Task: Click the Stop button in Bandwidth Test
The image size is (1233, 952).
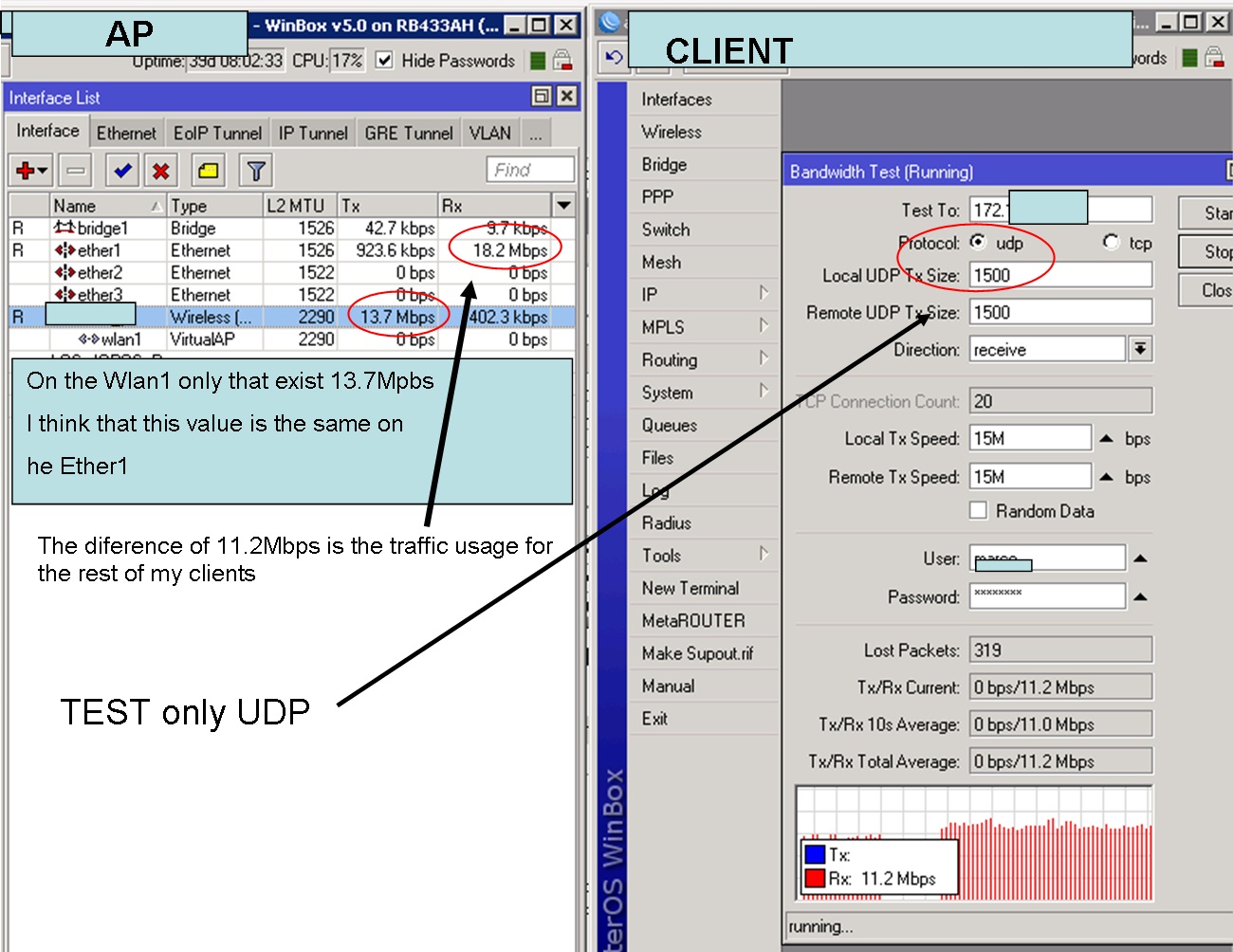Action: [x=1205, y=251]
